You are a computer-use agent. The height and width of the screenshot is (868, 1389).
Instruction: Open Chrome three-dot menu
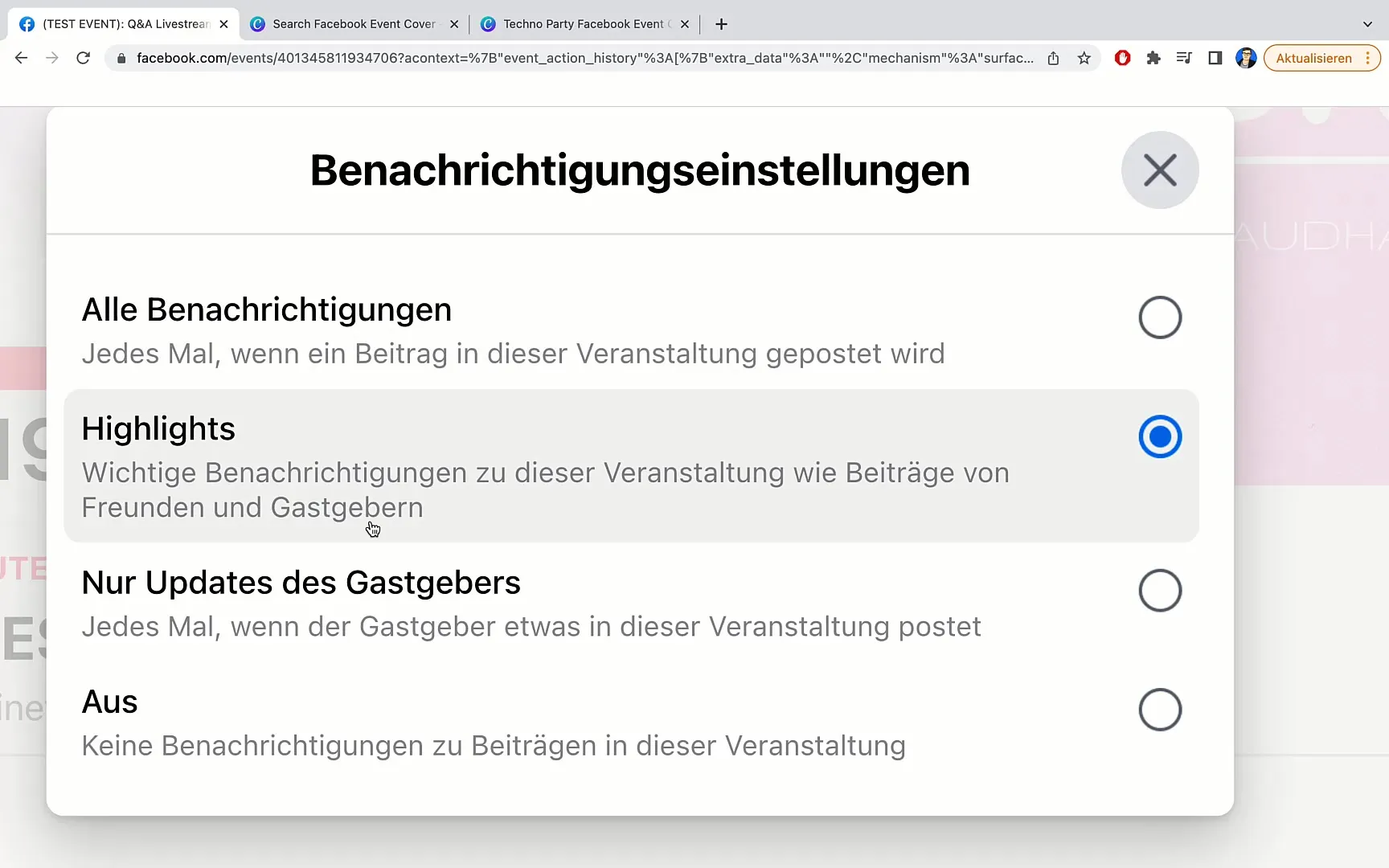pyautogui.click(x=1368, y=58)
